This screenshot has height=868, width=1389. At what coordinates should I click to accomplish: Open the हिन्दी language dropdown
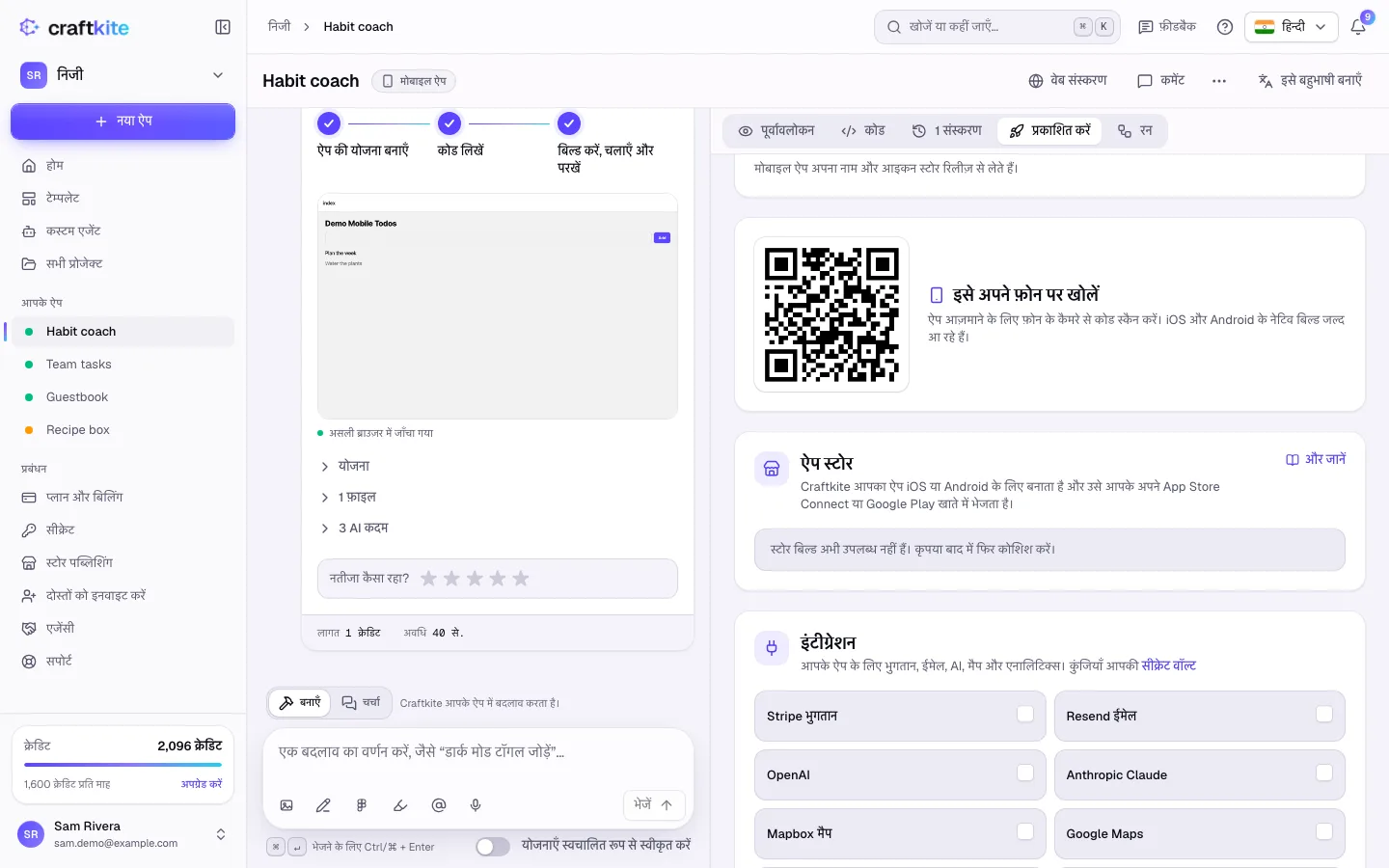pos(1291,27)
